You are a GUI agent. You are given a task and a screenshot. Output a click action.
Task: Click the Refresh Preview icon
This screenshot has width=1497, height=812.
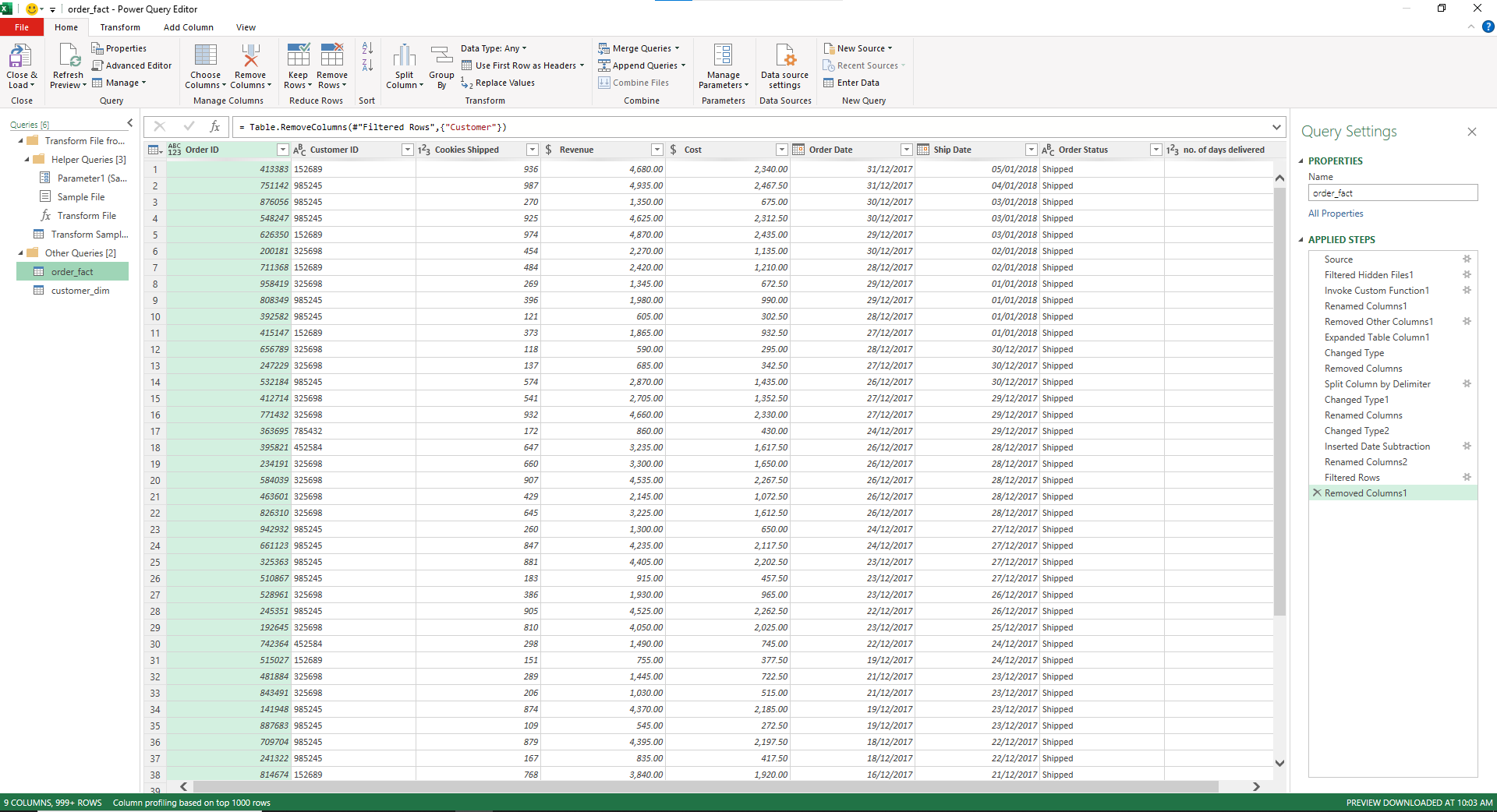pyautogui.click(x=68, y=58)
